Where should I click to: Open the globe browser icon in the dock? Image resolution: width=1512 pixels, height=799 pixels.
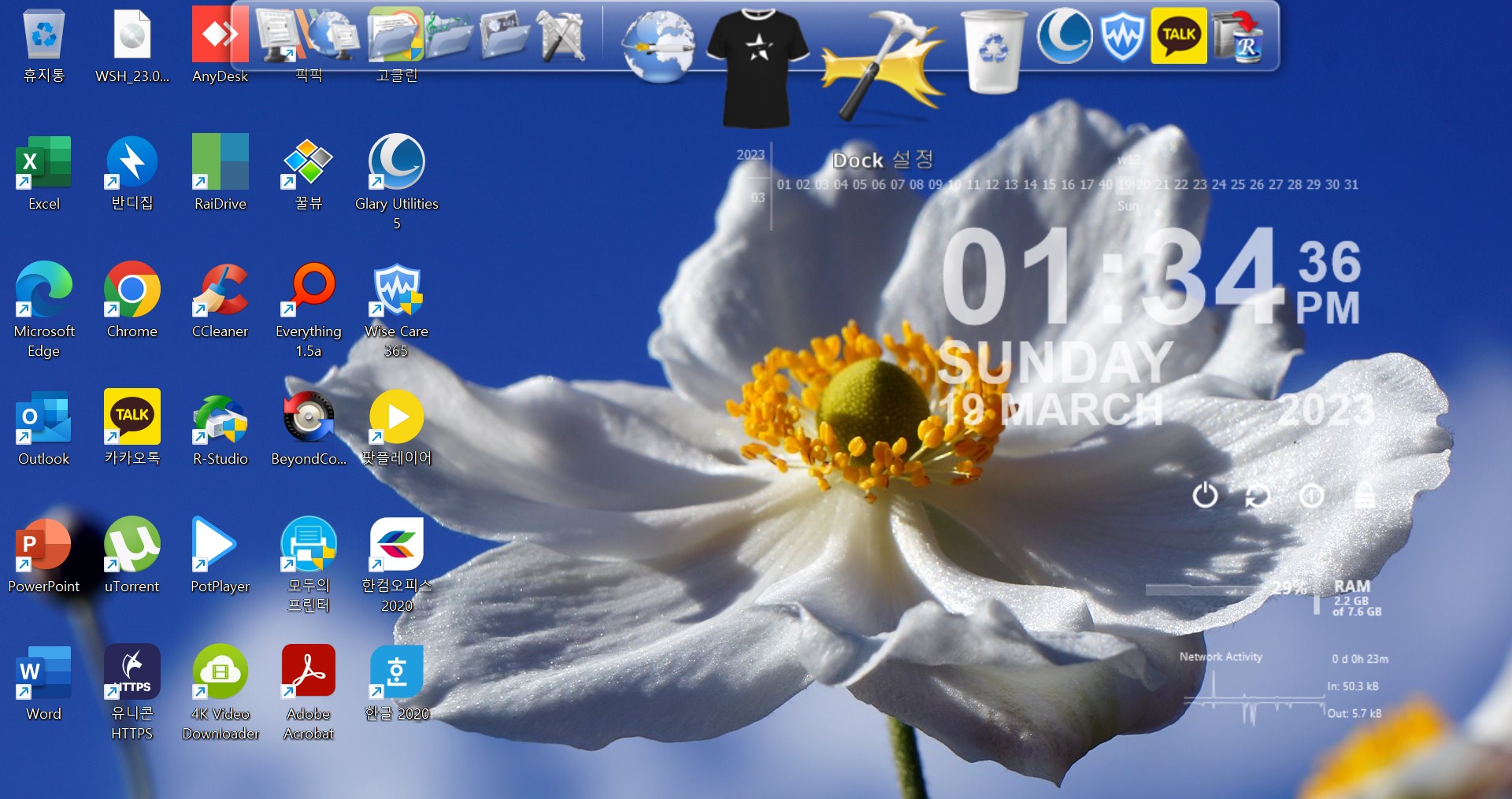tap(658, 46)
